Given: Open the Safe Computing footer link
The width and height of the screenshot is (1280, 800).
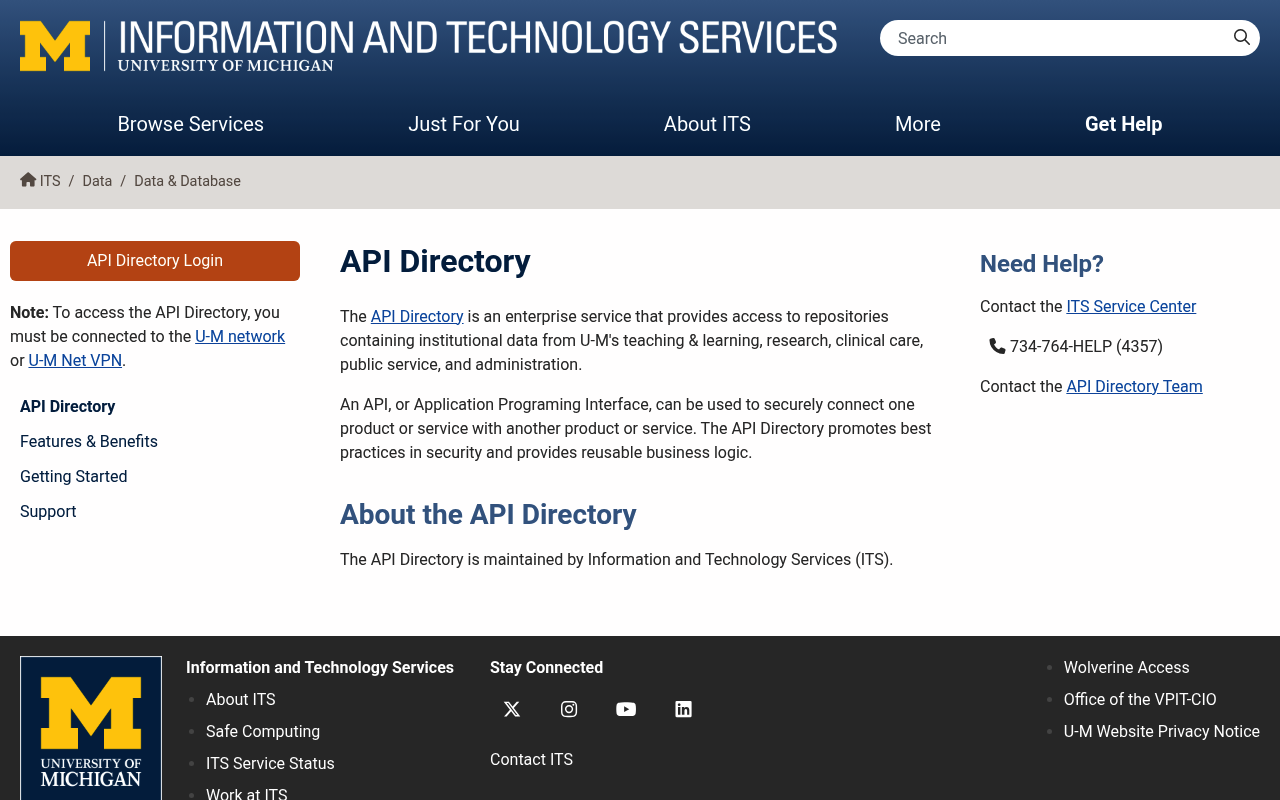Looking at the screenshot, I should click(x=263, y=732).
